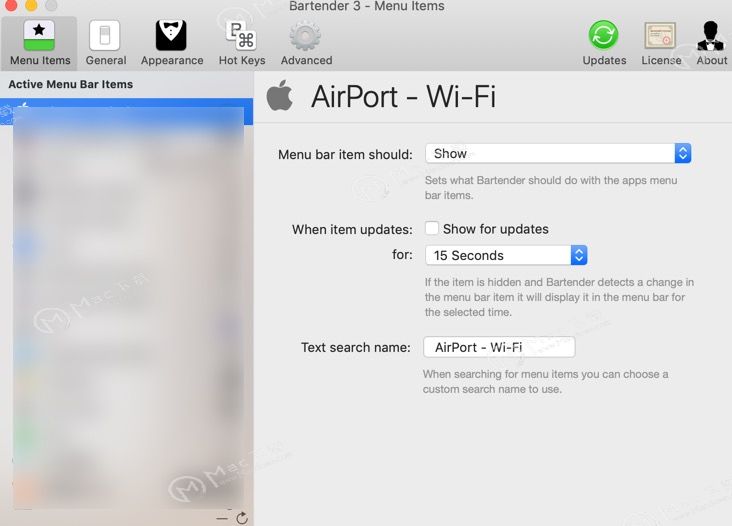Click the refresh icon below item list
Image resolution: width=732 pixels, height=526 pixels.
pos(242,518)
